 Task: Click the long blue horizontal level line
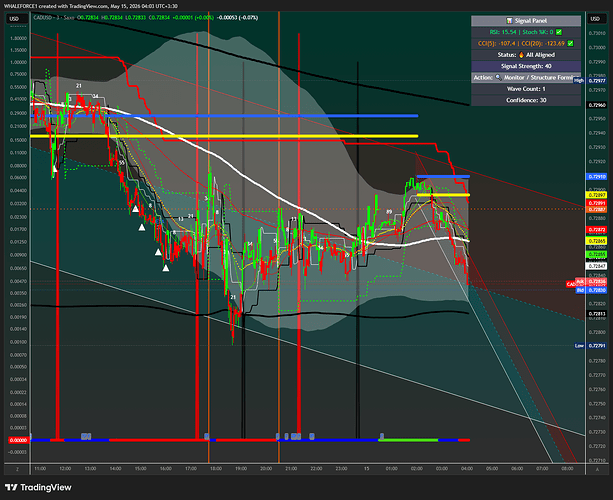pos(224,116)
